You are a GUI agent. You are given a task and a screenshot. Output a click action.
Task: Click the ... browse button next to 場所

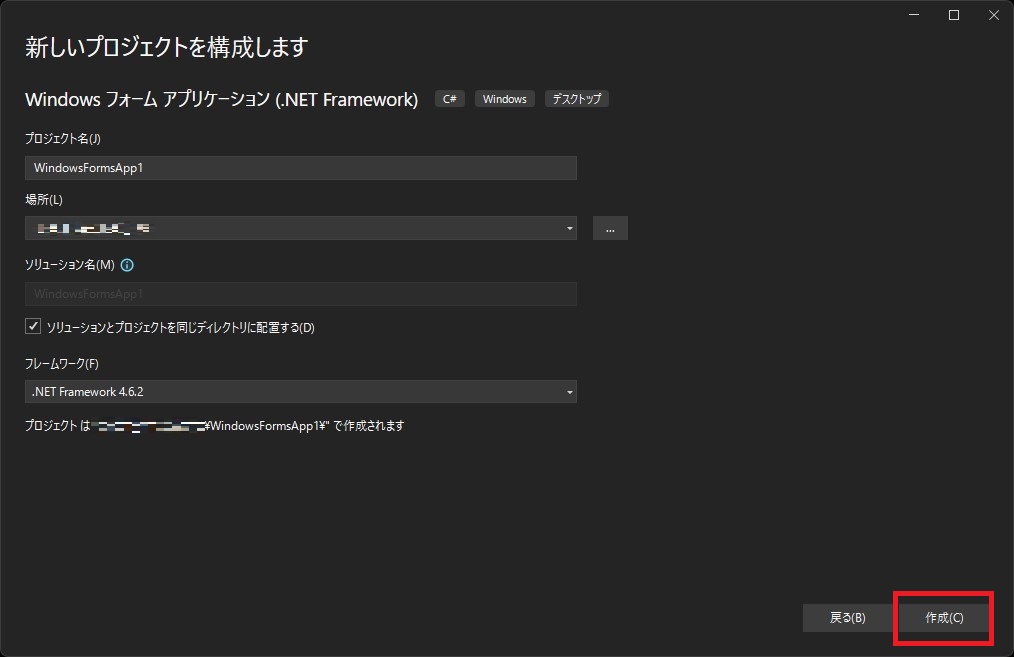coord(610,227)
